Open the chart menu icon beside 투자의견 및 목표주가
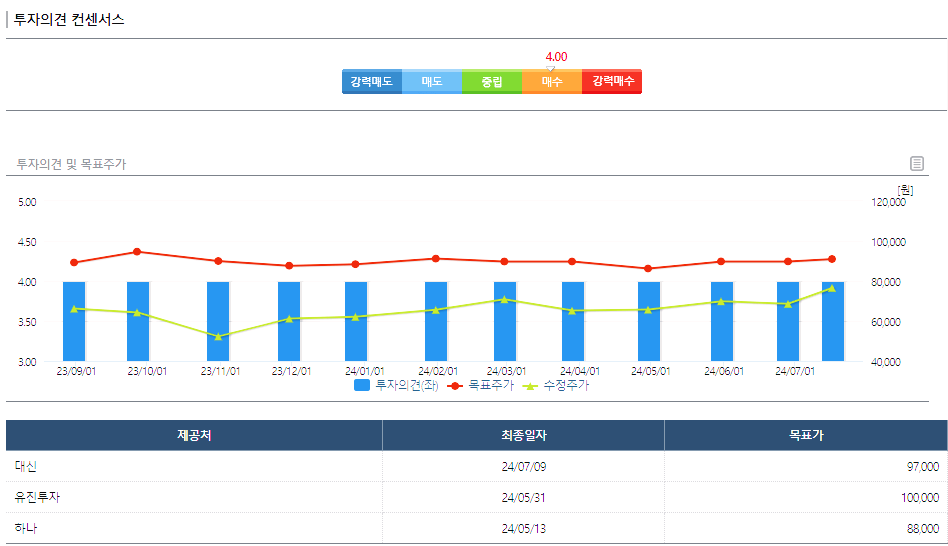Viewport: 948px width, 546px height. [x=917, y=163]
